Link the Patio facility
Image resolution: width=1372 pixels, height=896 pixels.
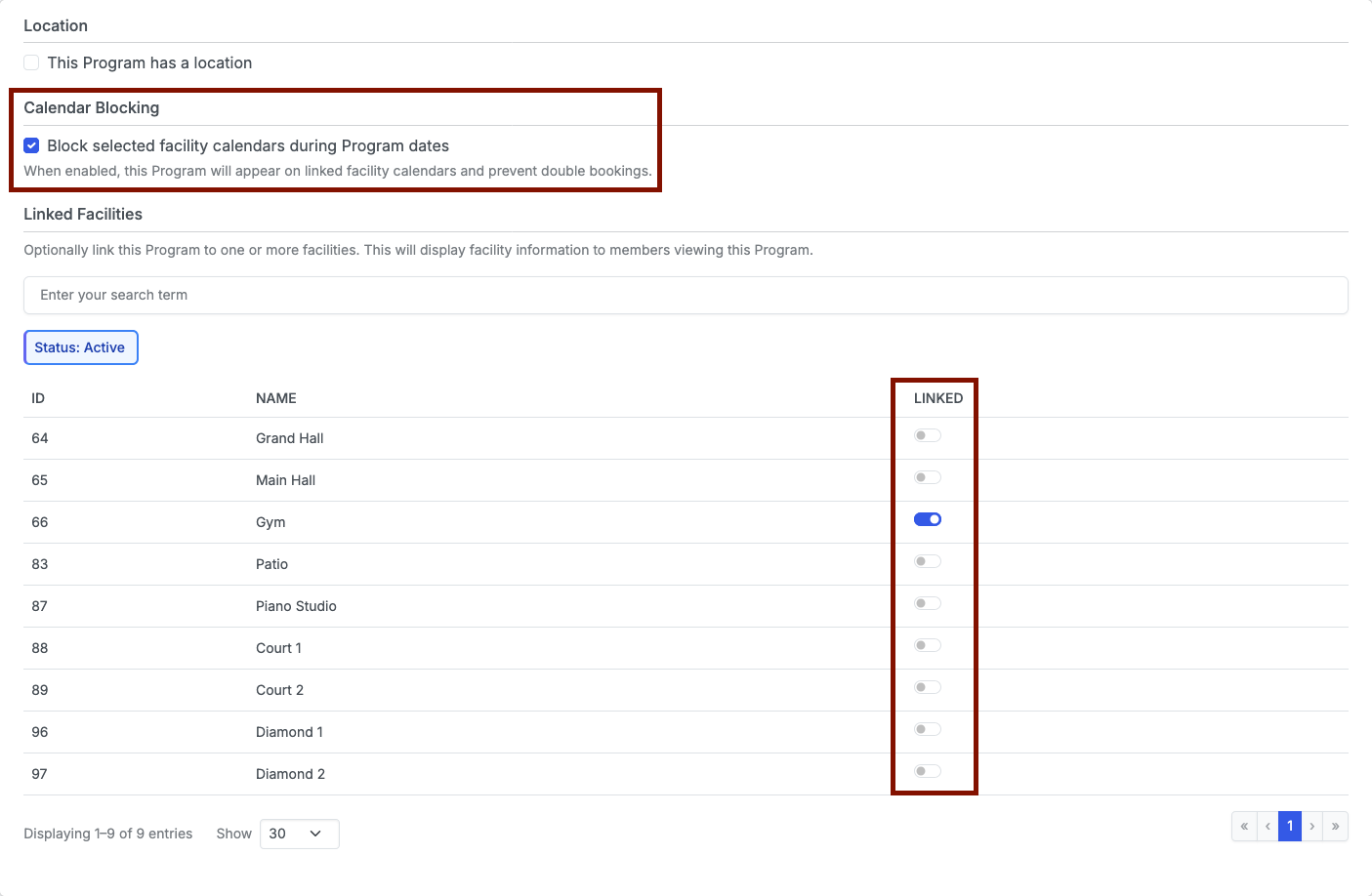click(928, 561)
